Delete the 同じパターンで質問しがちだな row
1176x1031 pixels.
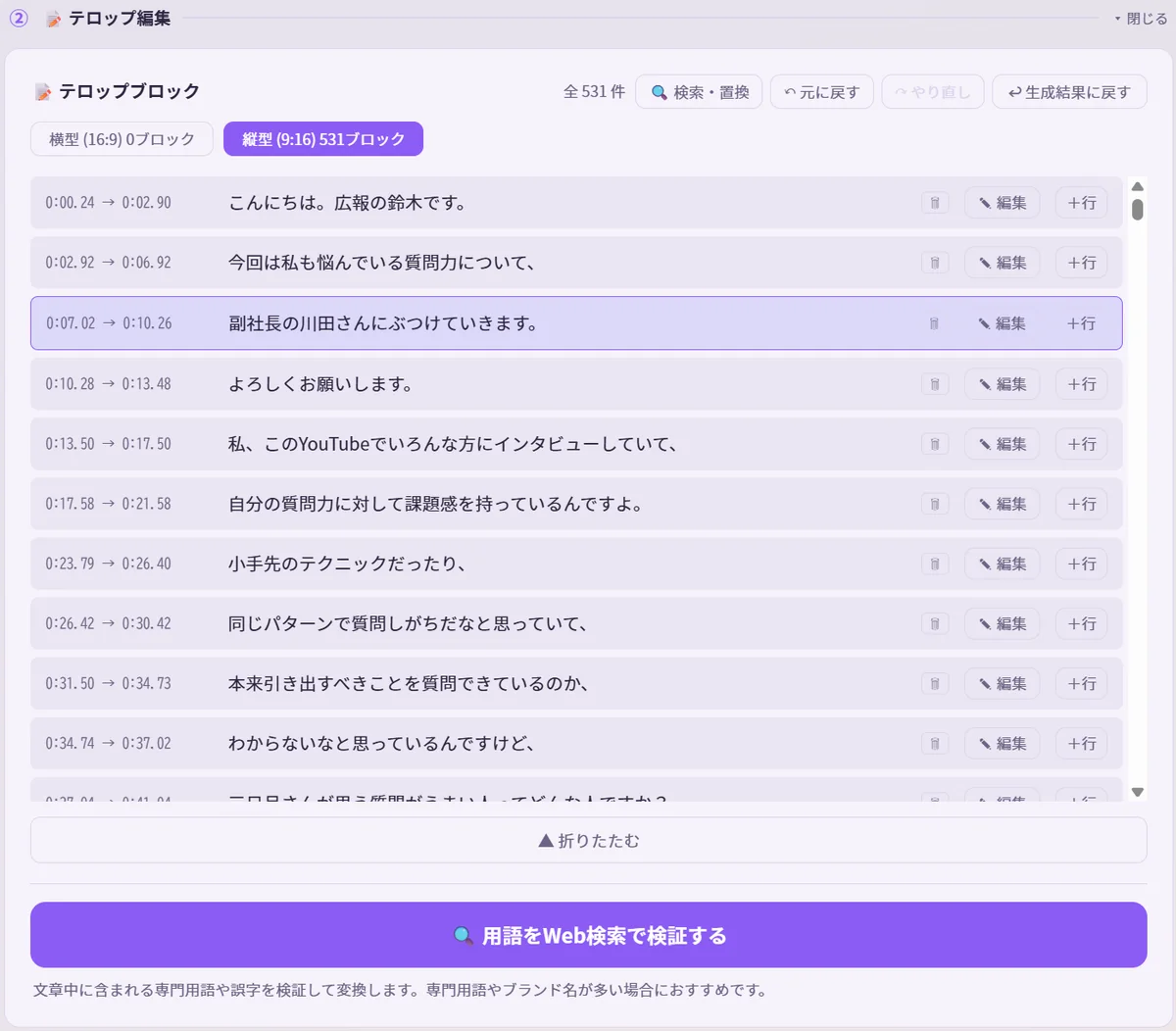click(x=935, y=623)
